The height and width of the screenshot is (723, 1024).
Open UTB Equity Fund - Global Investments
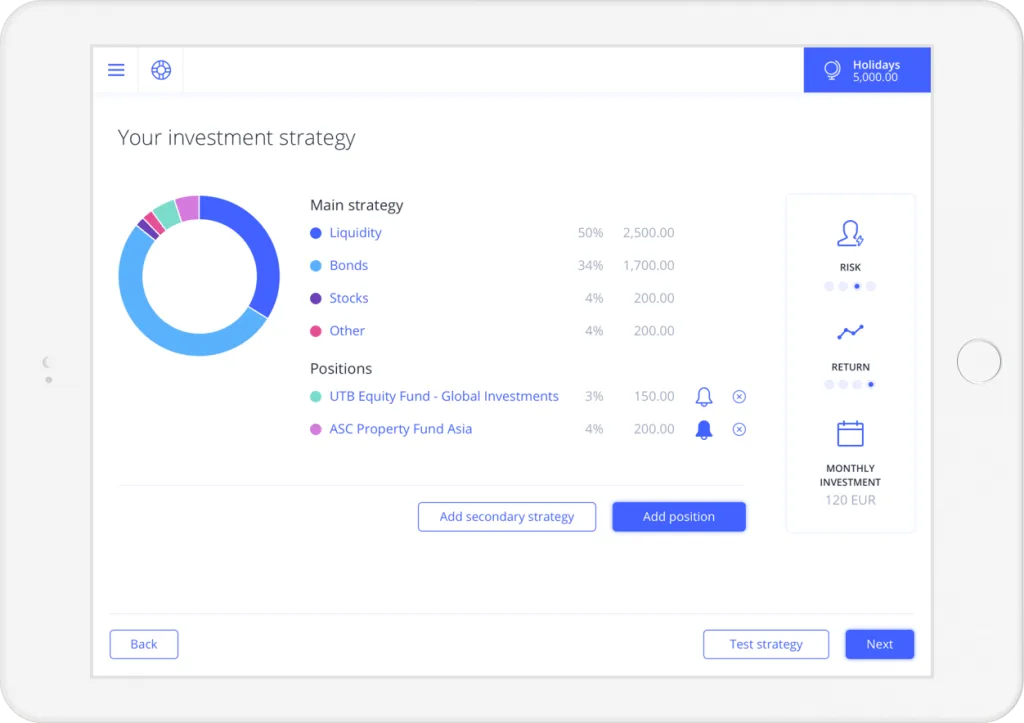(444, 396)
